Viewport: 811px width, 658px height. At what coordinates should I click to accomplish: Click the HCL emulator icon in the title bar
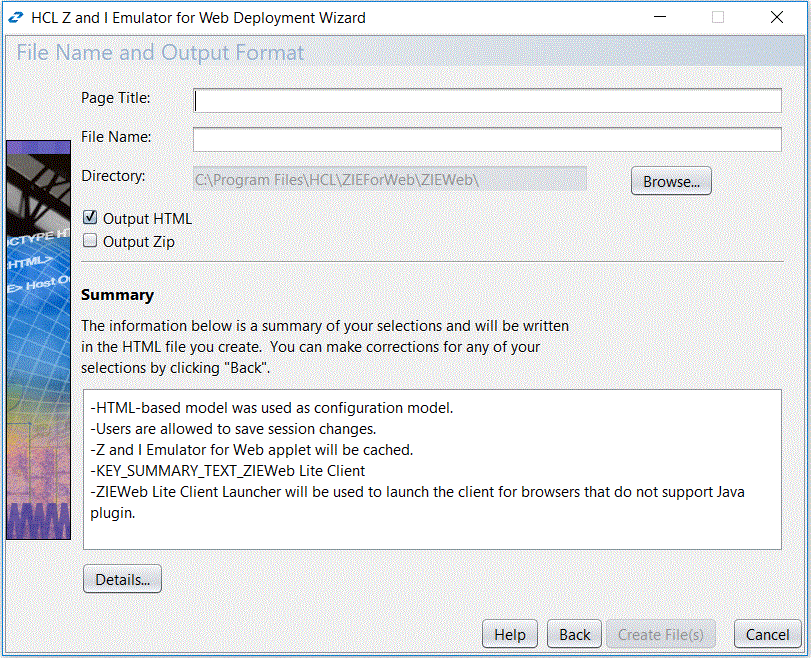[x=16, y=17]
